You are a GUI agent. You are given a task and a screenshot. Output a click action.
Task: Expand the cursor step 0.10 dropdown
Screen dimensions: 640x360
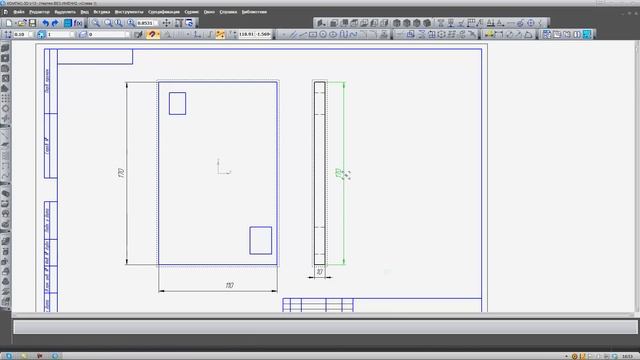(31, 35)
